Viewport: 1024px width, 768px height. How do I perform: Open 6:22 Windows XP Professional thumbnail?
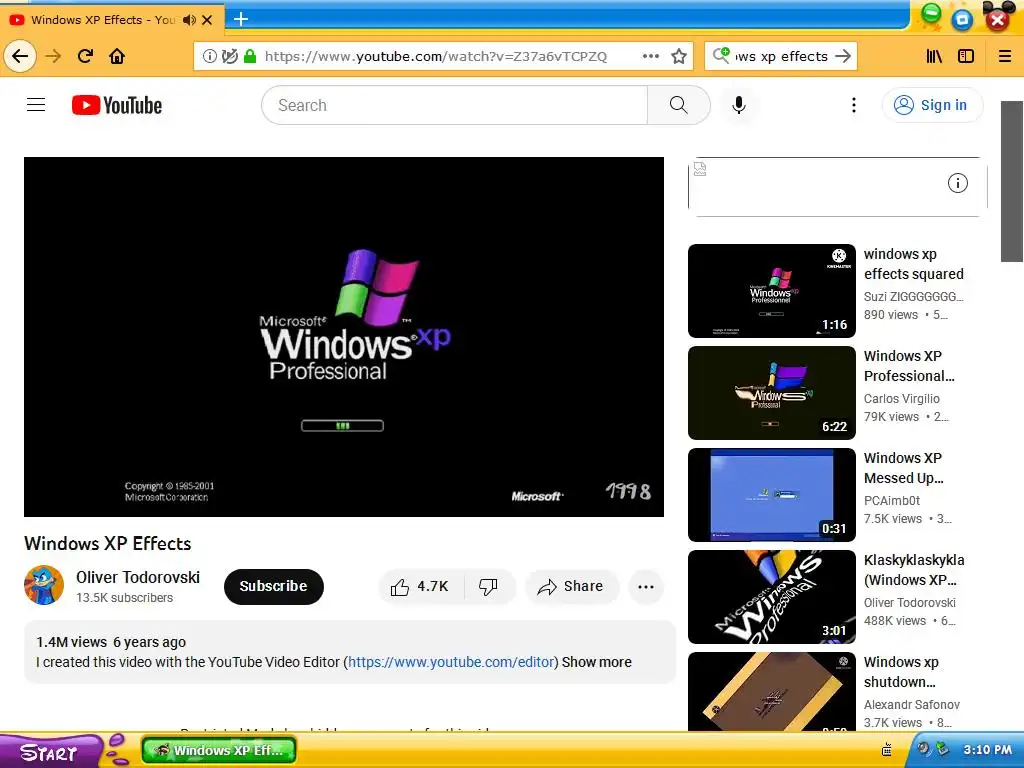point(771,392)
